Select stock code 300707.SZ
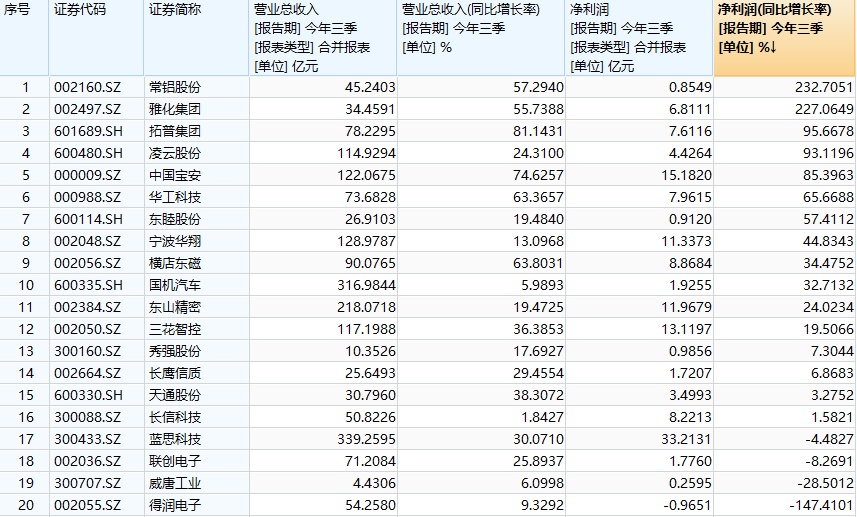This screenshot has width=857, height=517. (x=87, y=483)
